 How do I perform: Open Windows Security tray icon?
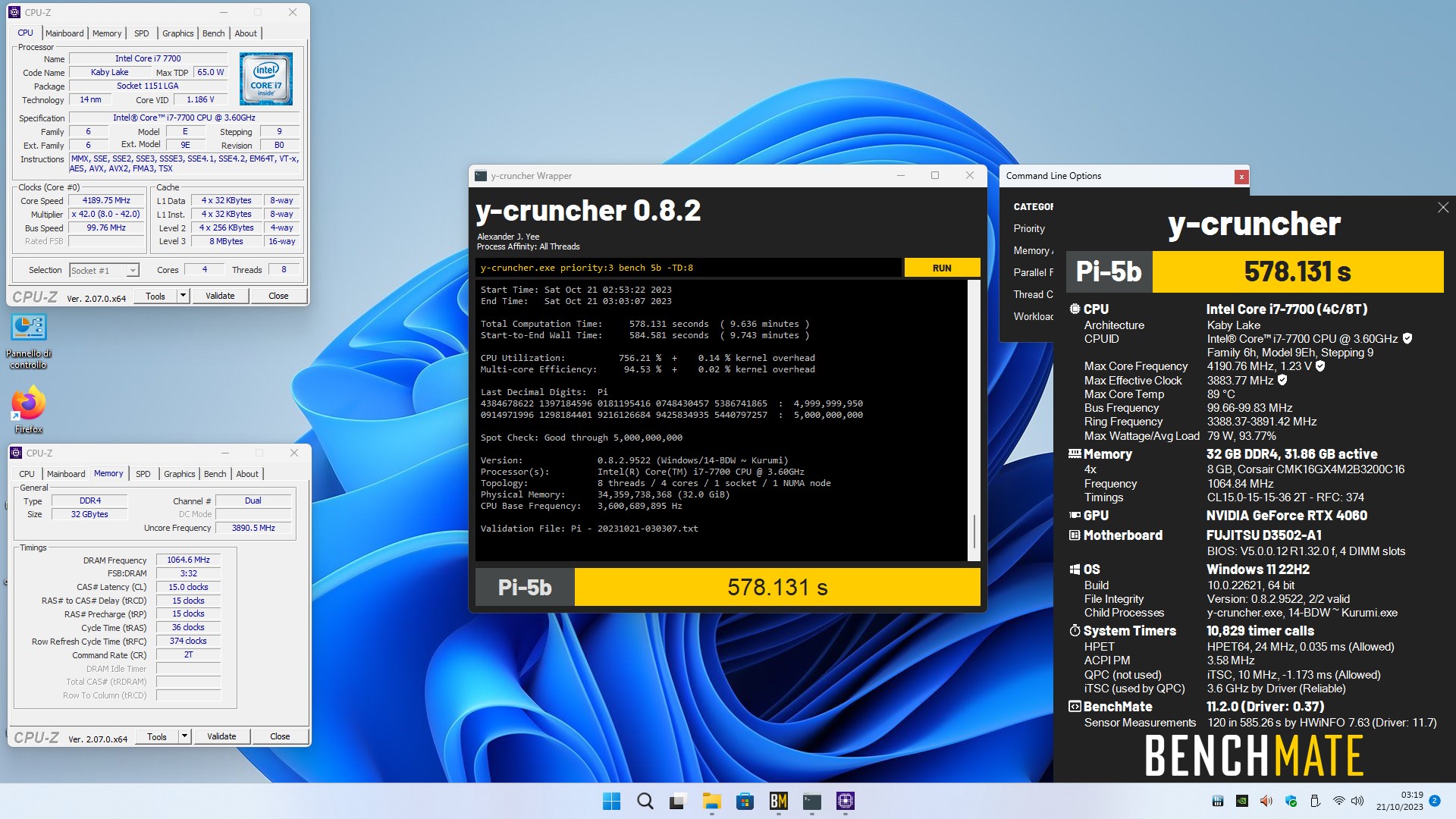[x=1291, y=801]
